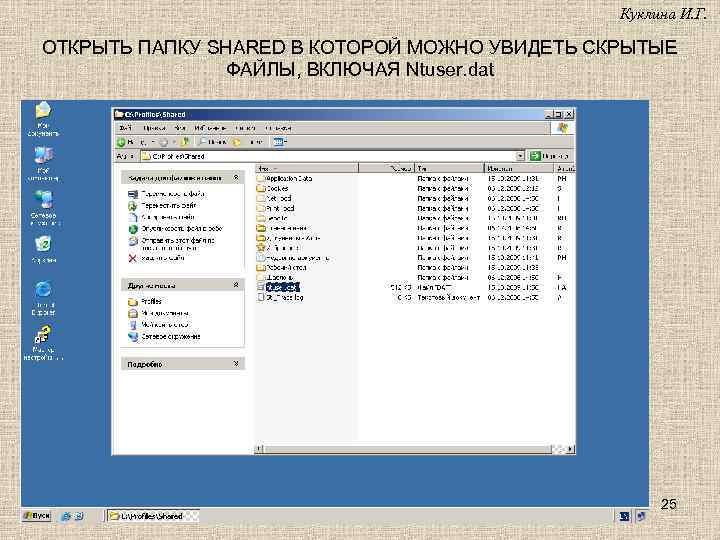Collapse the file tasks panel header chevron
The height and width of the screenshot is (540, 720).
pos(236,178)
